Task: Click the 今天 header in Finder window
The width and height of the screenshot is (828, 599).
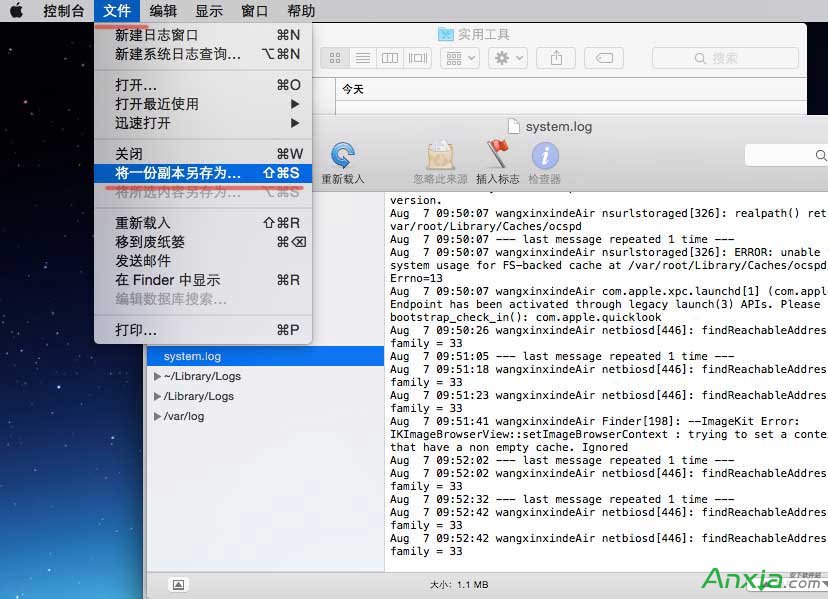Action: (353, 89)
